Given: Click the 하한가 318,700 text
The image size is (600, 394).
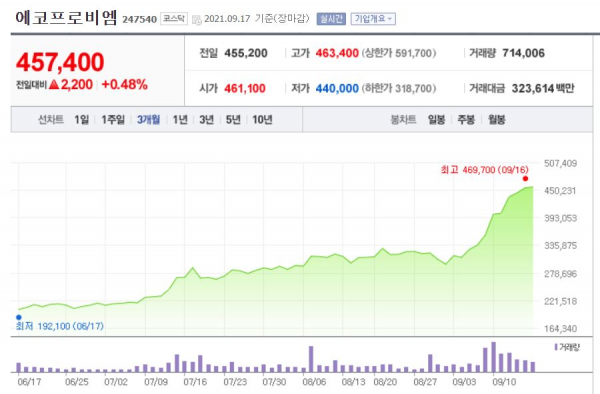Looking at the screenshot, I should [399, 89].
